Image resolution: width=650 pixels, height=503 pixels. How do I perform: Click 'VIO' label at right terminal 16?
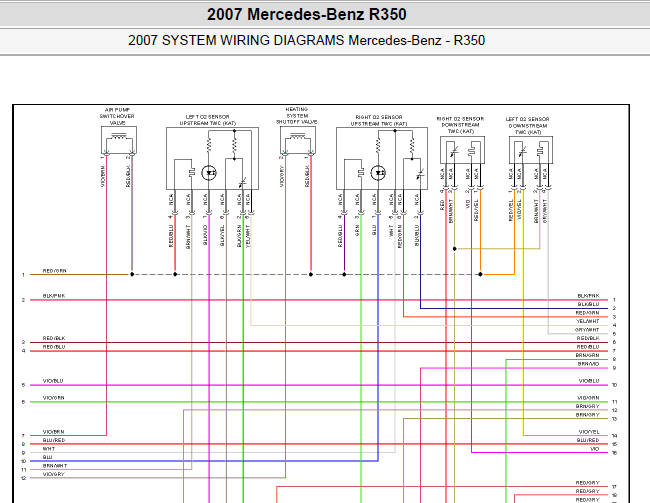(x=594, y=449)
